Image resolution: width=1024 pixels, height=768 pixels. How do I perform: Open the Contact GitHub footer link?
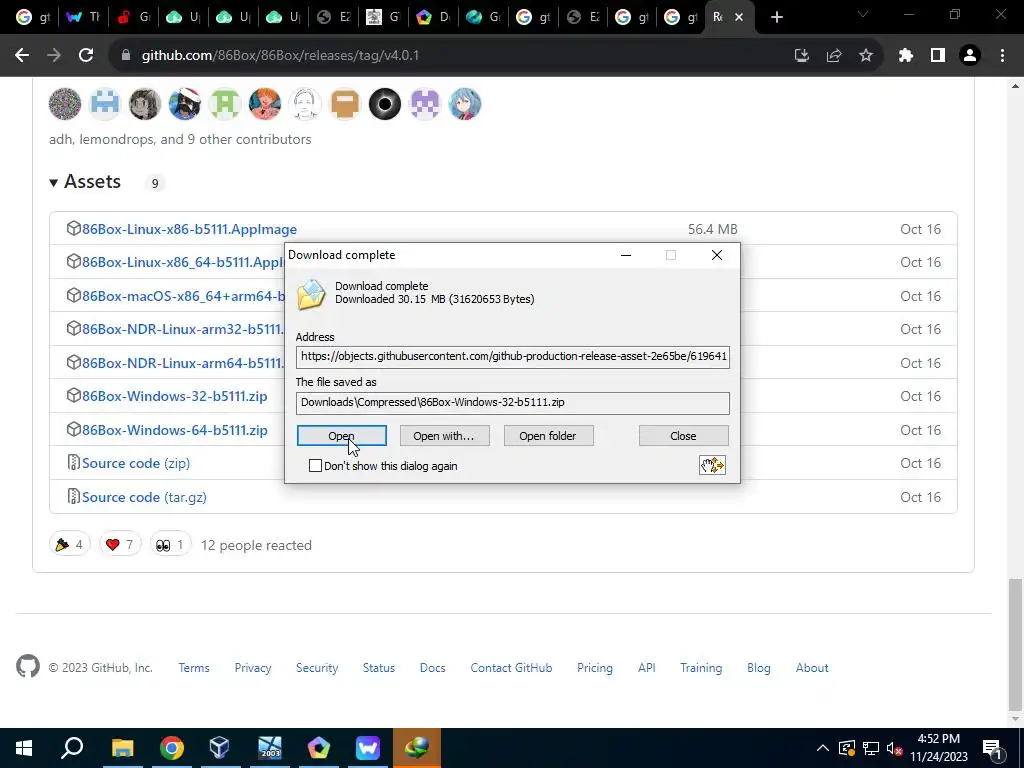(511, 668)
